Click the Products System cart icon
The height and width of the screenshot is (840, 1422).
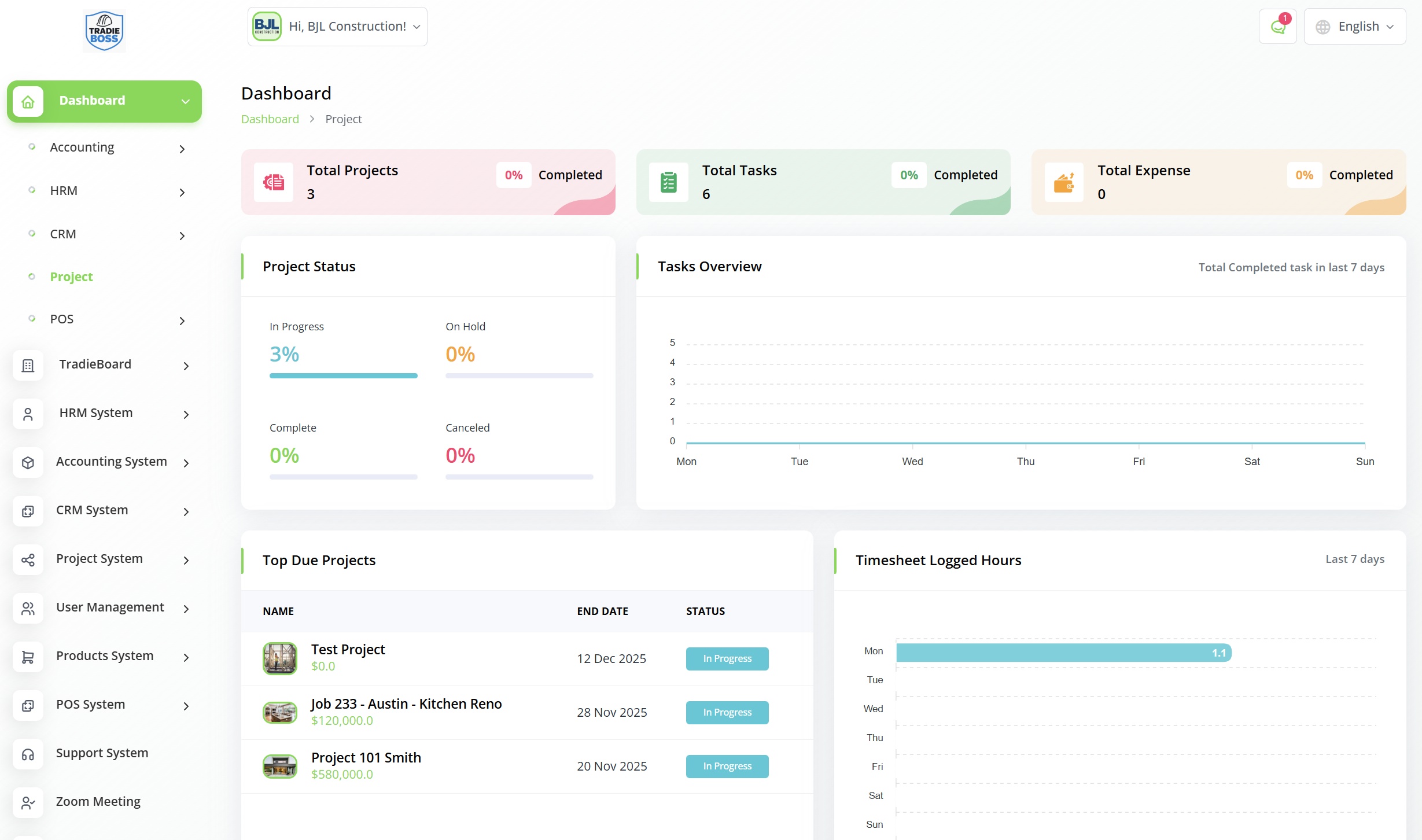[28, 657]
